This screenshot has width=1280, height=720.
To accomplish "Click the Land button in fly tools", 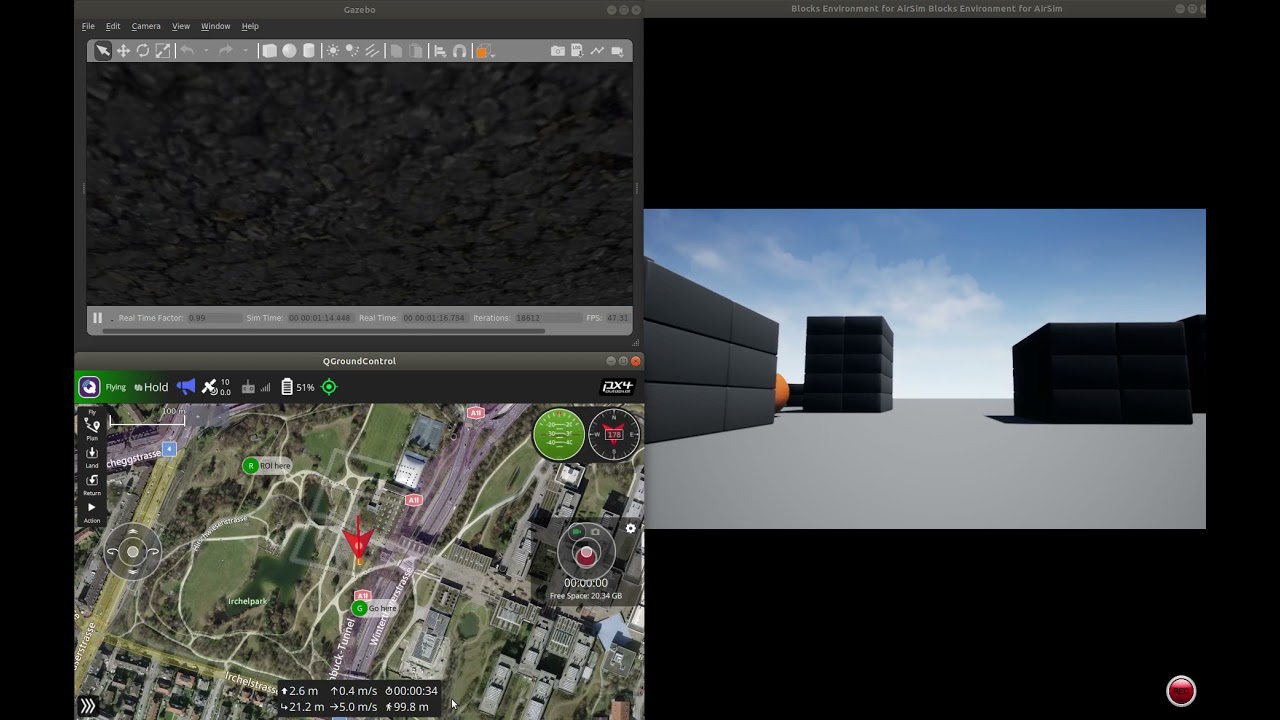I will [x=92, y=457].
